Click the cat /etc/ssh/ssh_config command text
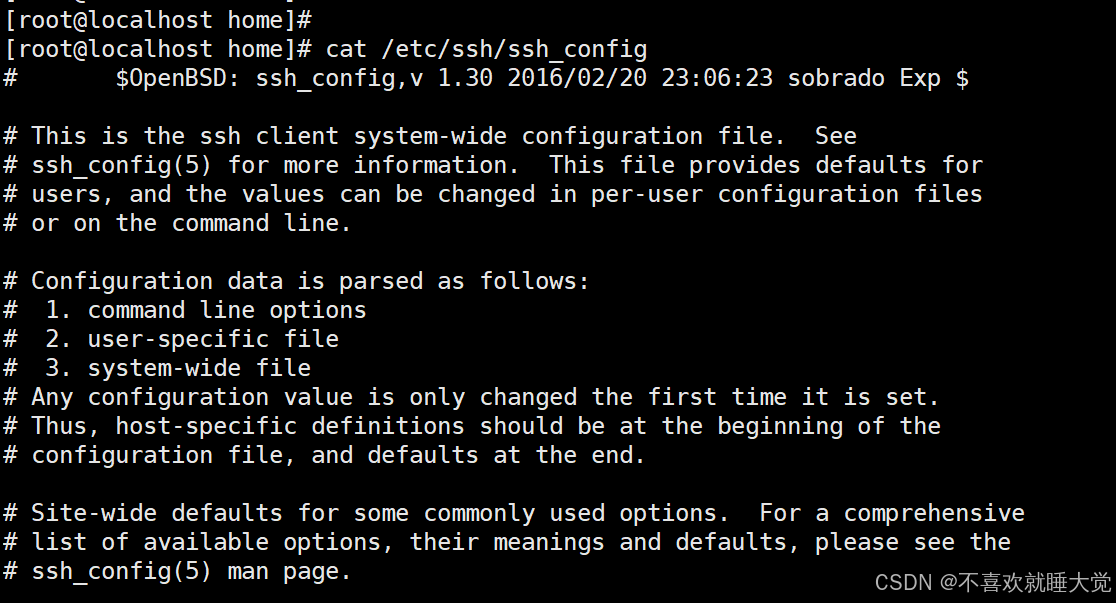The image size is (1116, 603). (x=486, y=49)
